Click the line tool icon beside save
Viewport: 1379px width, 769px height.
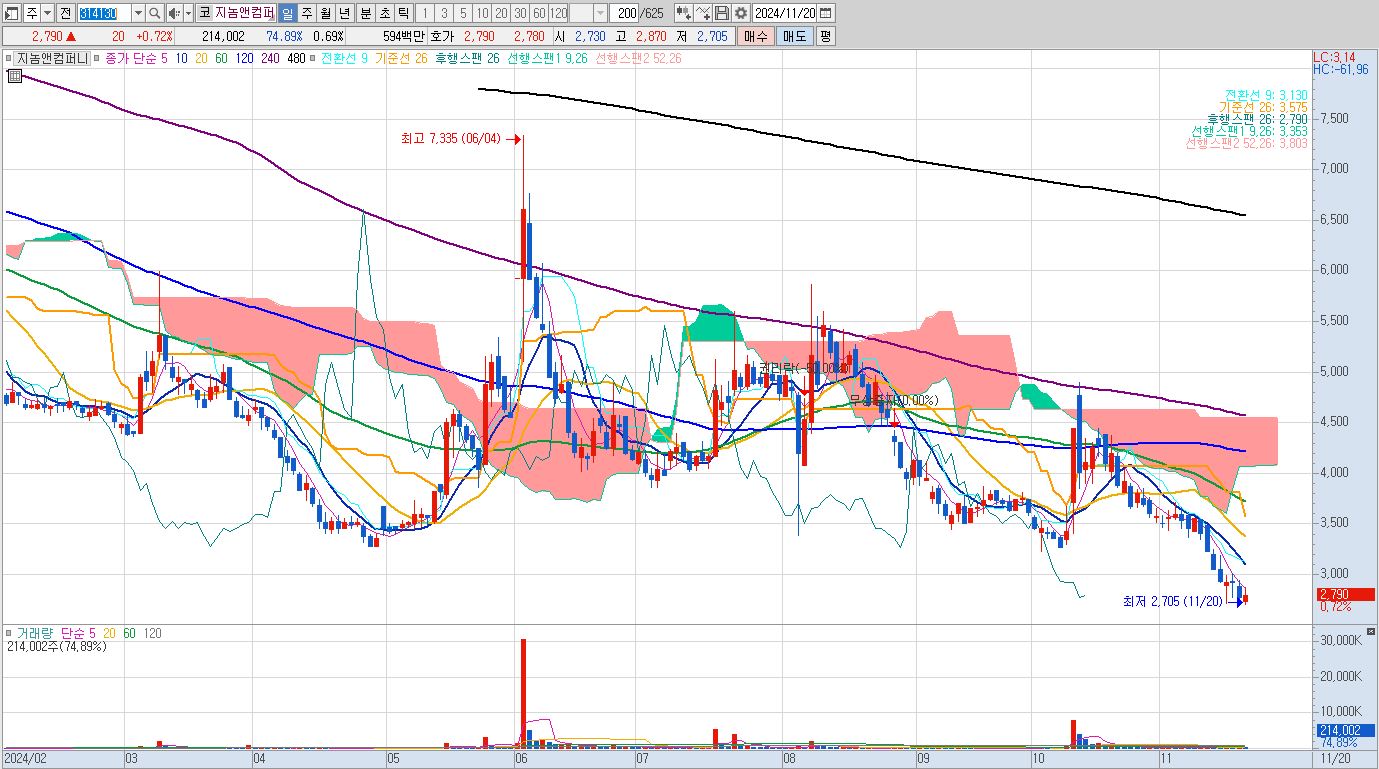tap(703, 13)
